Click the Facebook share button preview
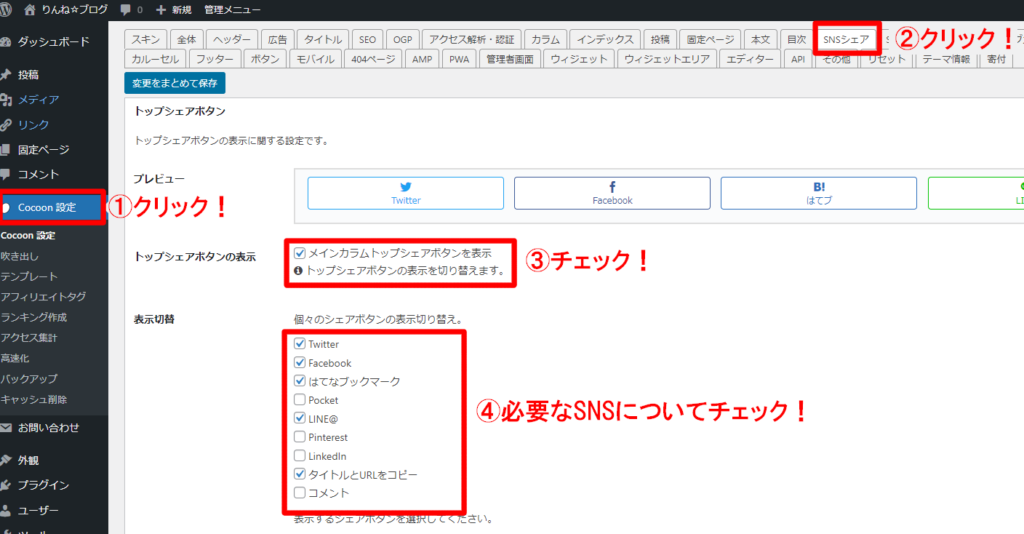The image size is (1024, 534). (612, 193)
